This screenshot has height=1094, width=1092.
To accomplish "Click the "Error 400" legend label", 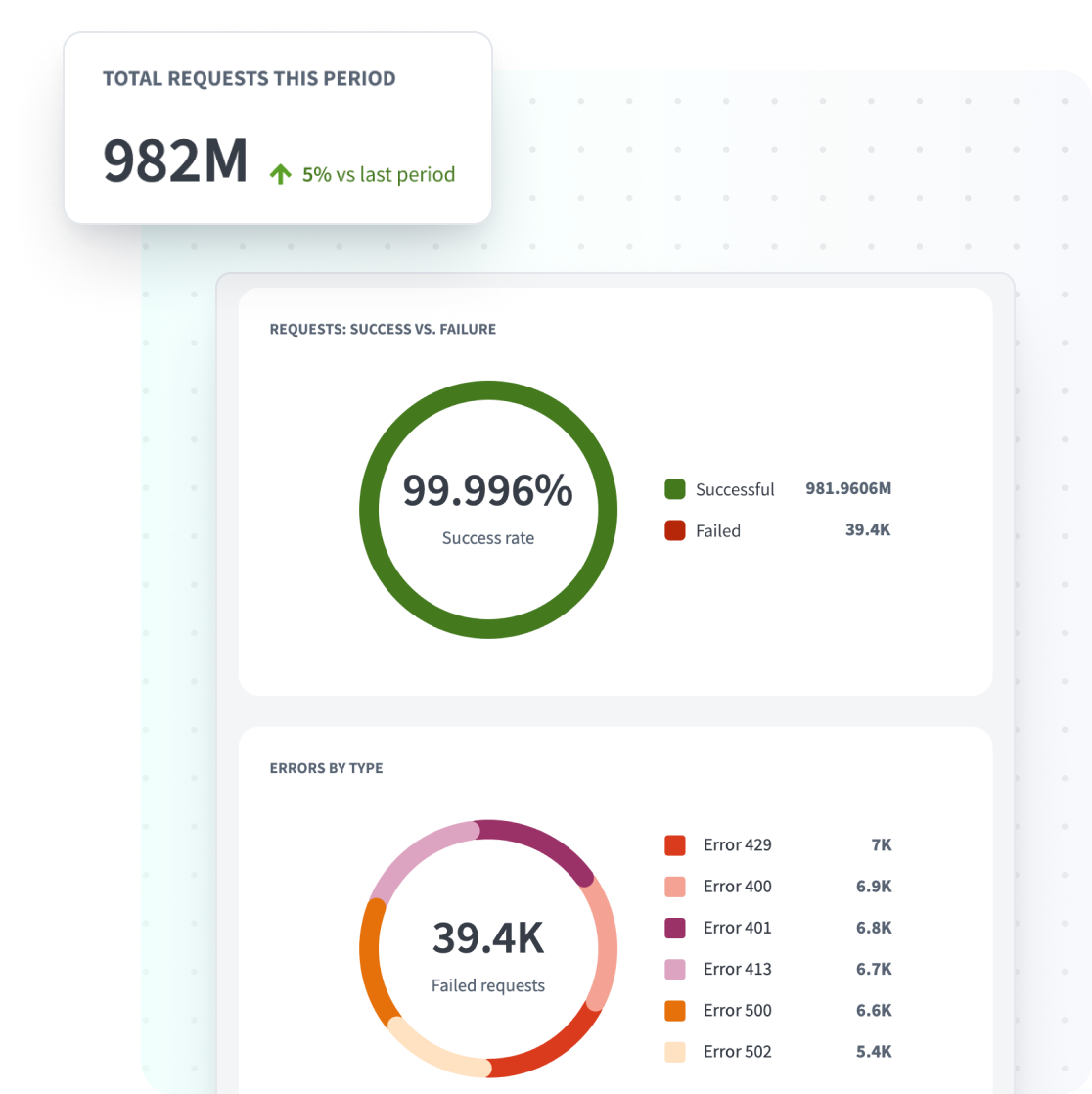I will tap(738, 887).
